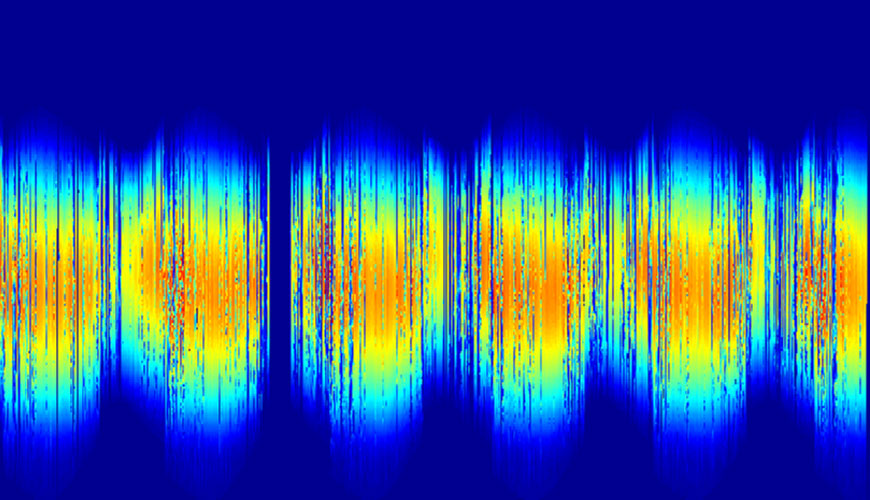Click the wide dark gap after the second burst
This screenshot has width=870, height=500.
(x=279, y=280)
